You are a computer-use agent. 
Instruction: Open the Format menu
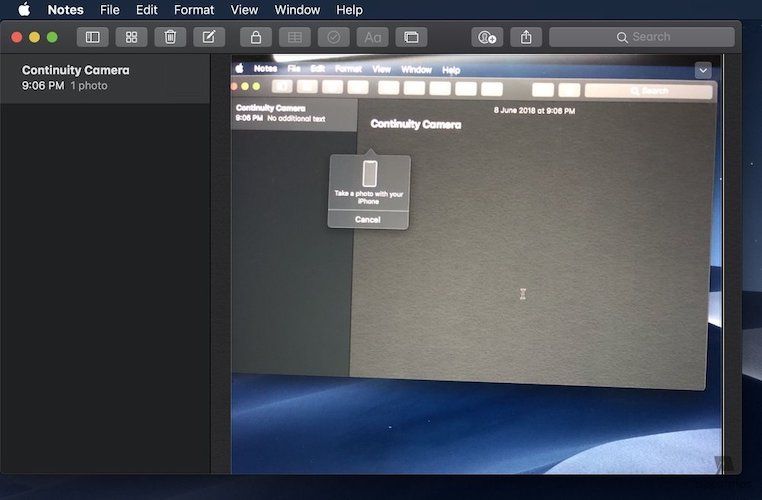coord(194,10)
